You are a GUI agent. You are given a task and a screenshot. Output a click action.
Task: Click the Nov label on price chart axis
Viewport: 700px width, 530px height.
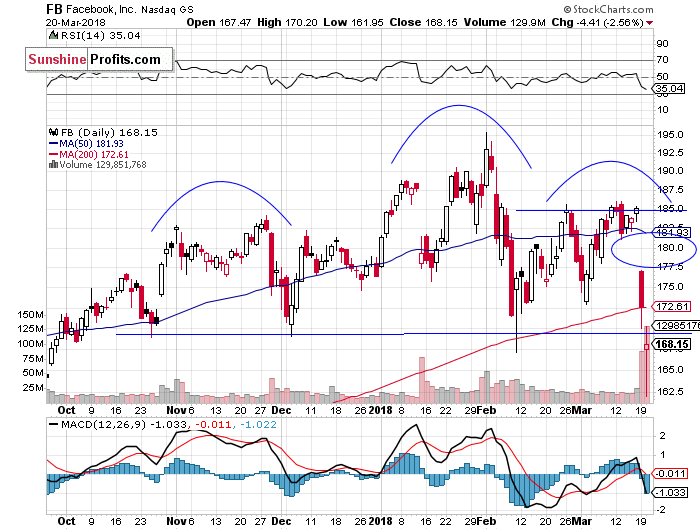point(176,410)
